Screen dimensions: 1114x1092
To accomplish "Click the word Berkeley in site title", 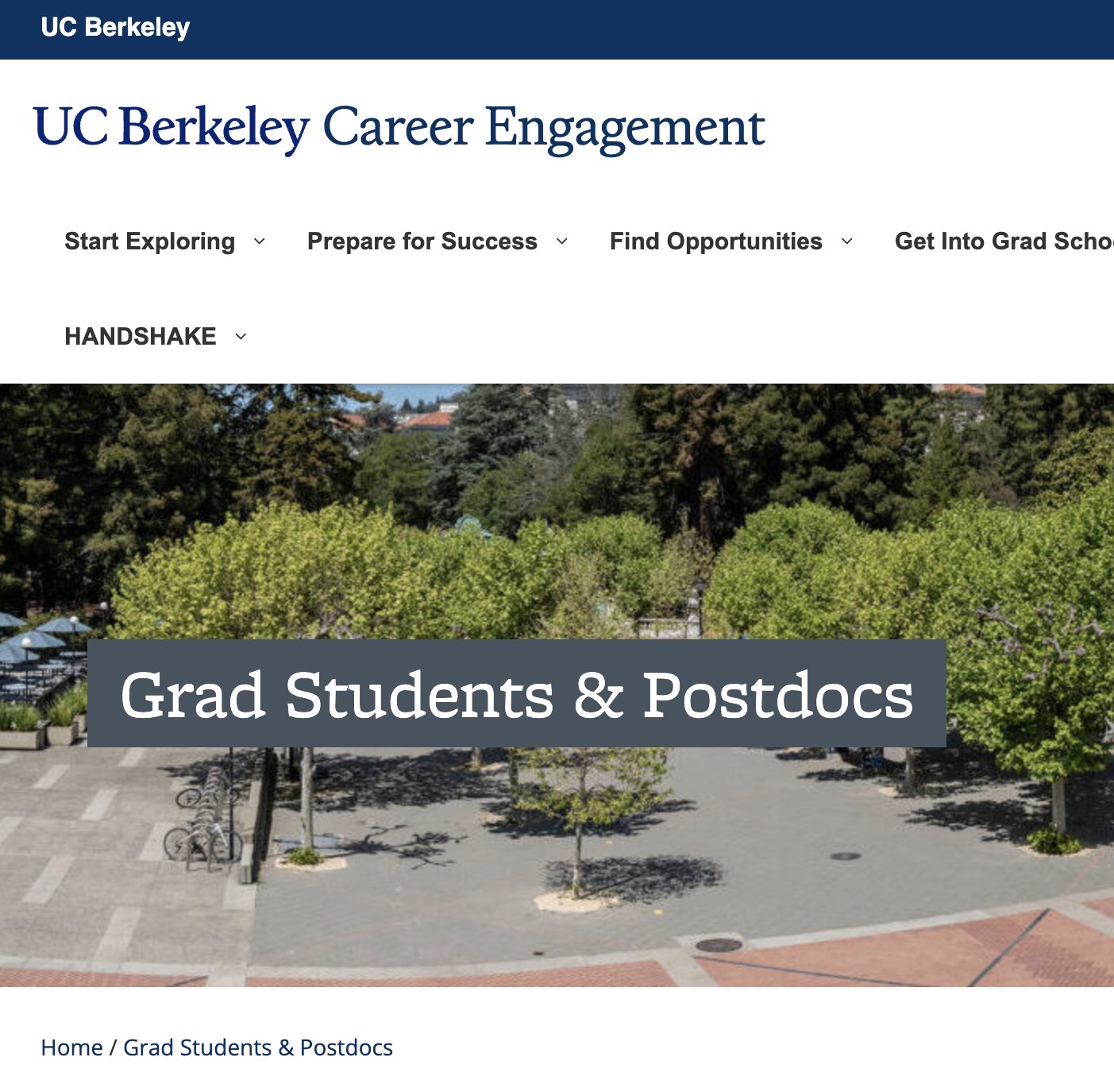I will (x=214, y=129).
